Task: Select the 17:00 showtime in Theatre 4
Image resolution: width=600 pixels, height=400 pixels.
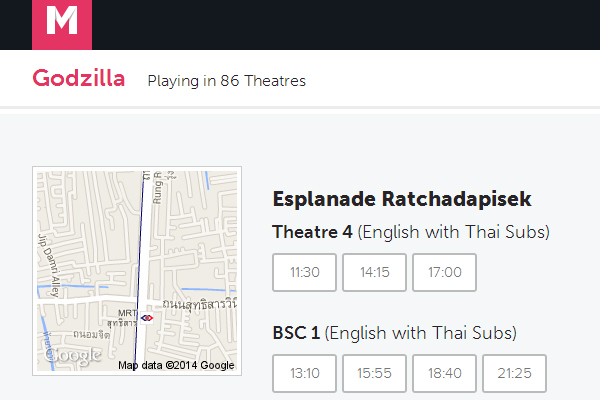Action: tap(444, 272)
